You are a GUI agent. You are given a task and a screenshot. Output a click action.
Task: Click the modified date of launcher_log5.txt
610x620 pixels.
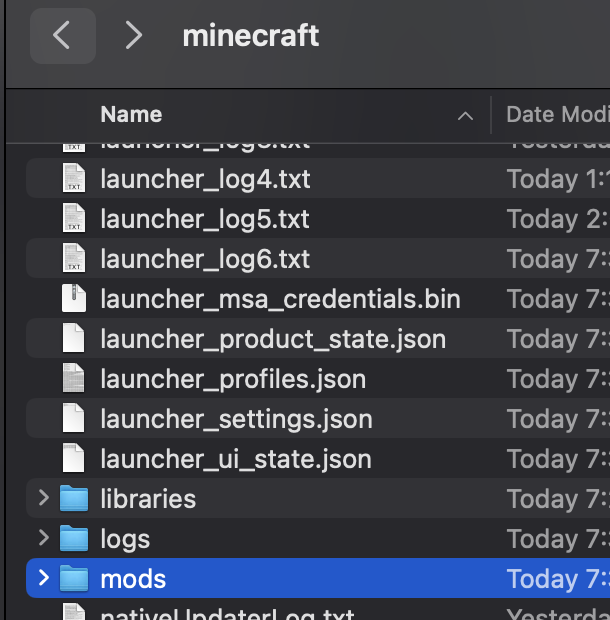(558, 219)
